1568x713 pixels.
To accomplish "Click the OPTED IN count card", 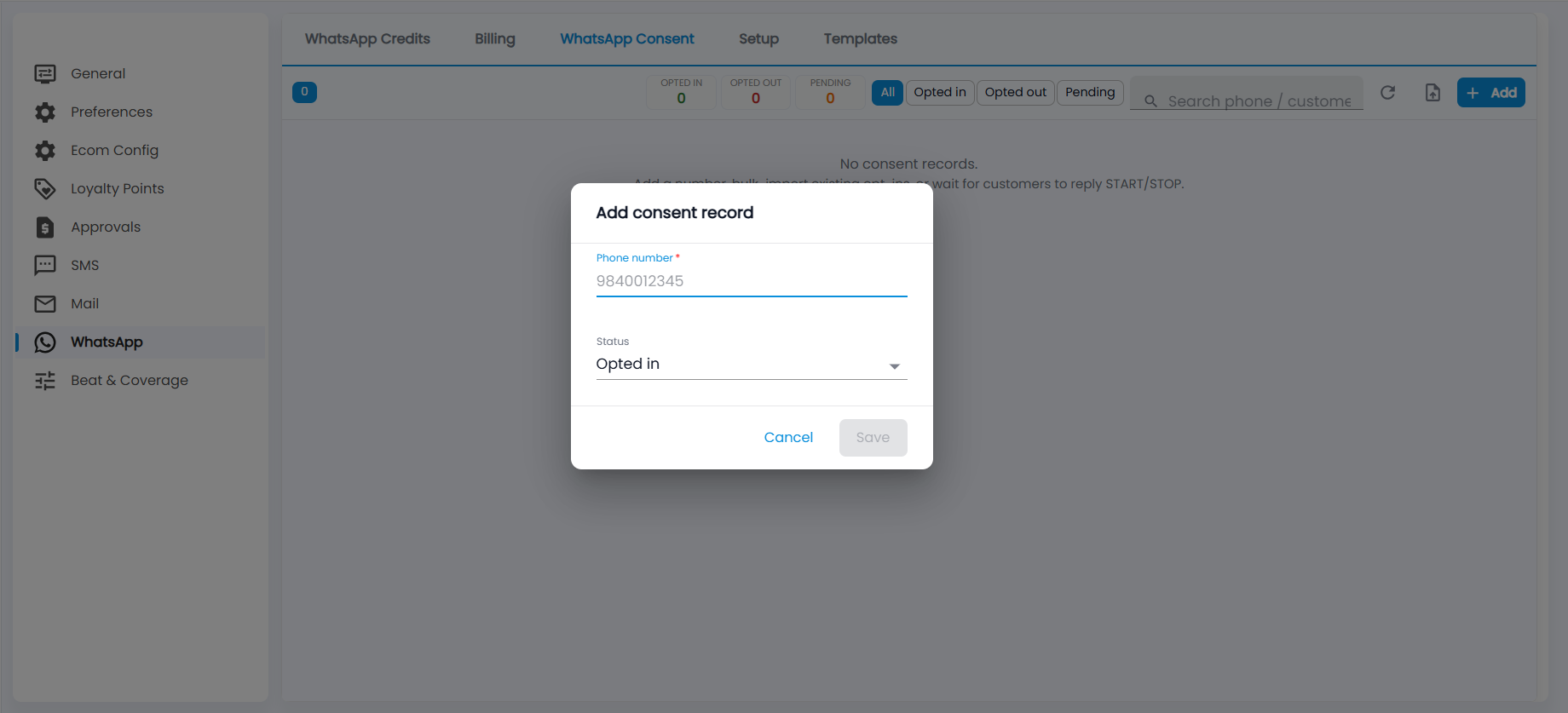I will [x=682, y=92].
